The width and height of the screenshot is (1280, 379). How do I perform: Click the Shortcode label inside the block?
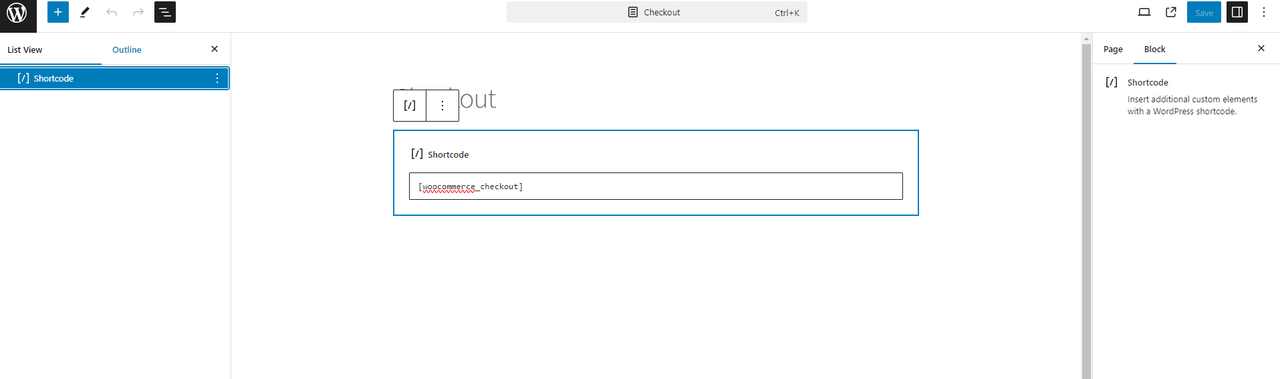pos(448,155)
